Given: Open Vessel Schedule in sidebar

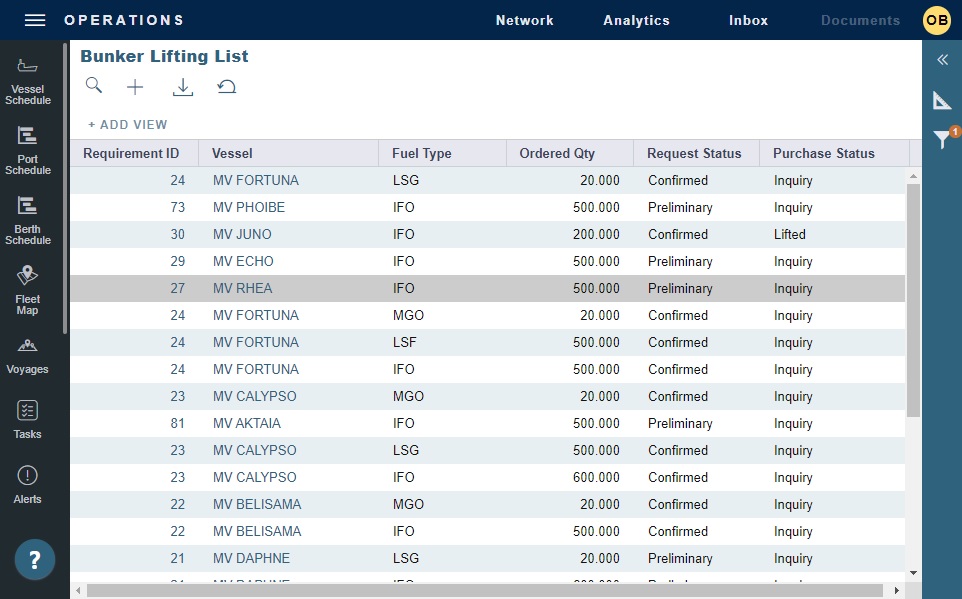Looking at the screenshot, I should coord(28,80).
